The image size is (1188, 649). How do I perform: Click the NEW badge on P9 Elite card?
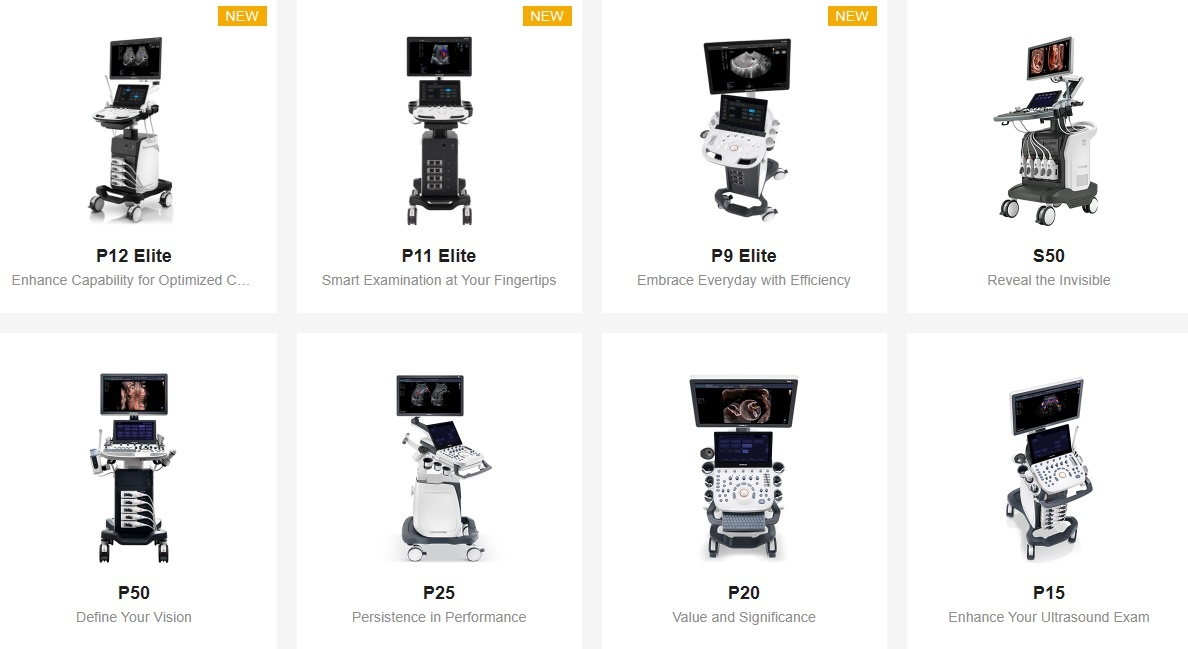(x=852, y=16)
